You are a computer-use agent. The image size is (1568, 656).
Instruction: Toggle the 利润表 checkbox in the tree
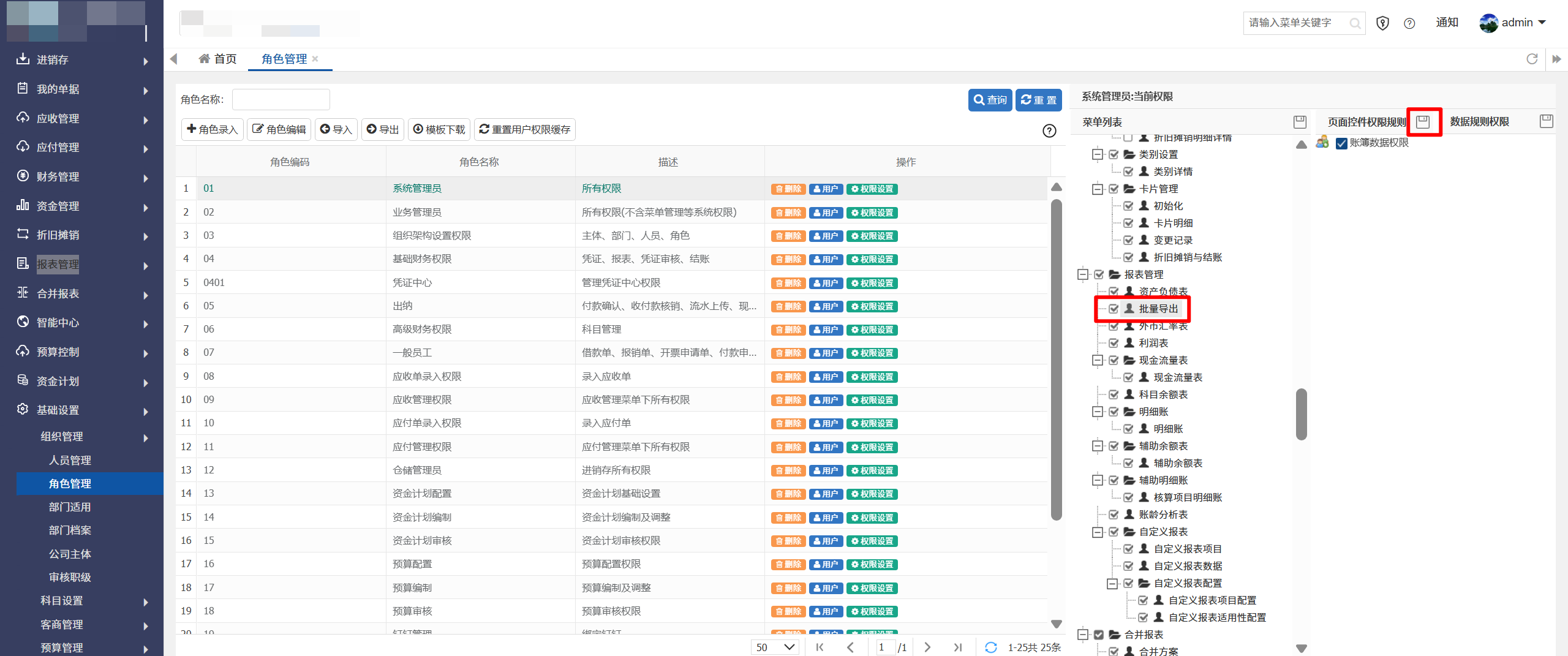tap(1114, 343)
